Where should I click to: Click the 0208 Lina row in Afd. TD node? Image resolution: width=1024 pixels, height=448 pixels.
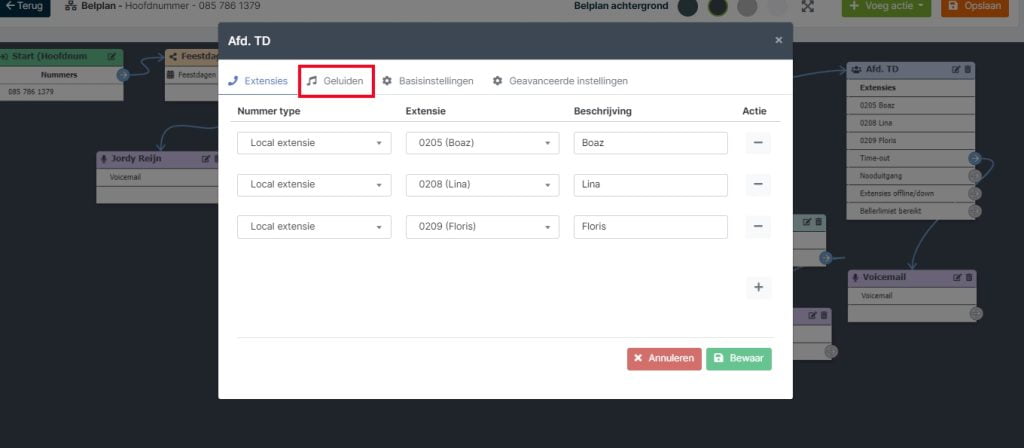click(x=910, y=123)
